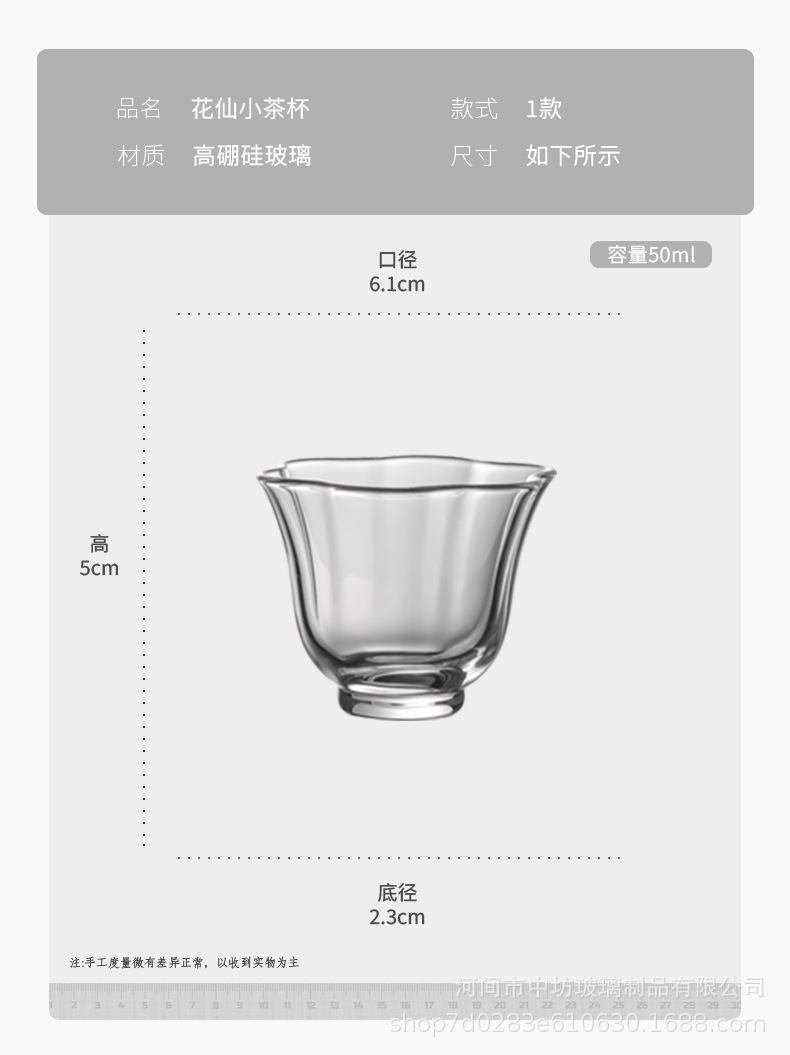The height and width of the screenshot is (1055, 790).
Task: Click the 口径 6.1cm dimension label
Action: tap(397, 271)
